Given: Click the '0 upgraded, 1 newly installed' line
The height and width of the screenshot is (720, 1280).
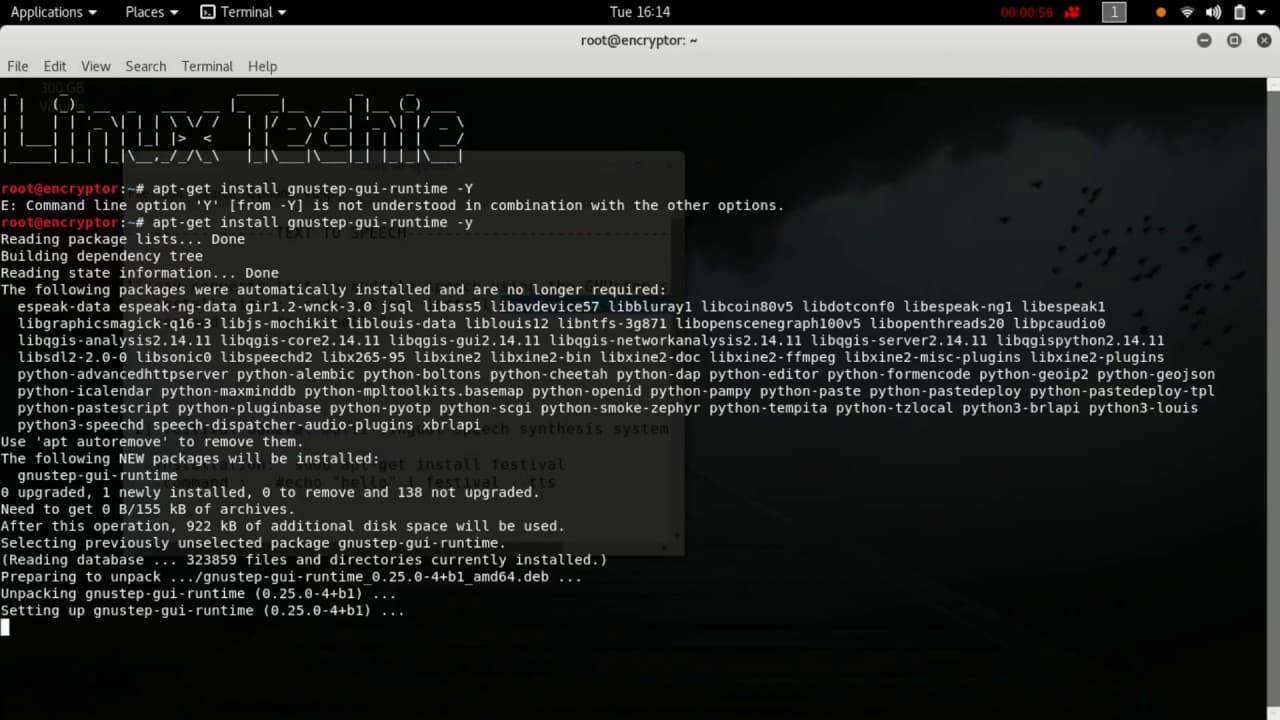Looking at the screenshot, I should pos(270,492).
